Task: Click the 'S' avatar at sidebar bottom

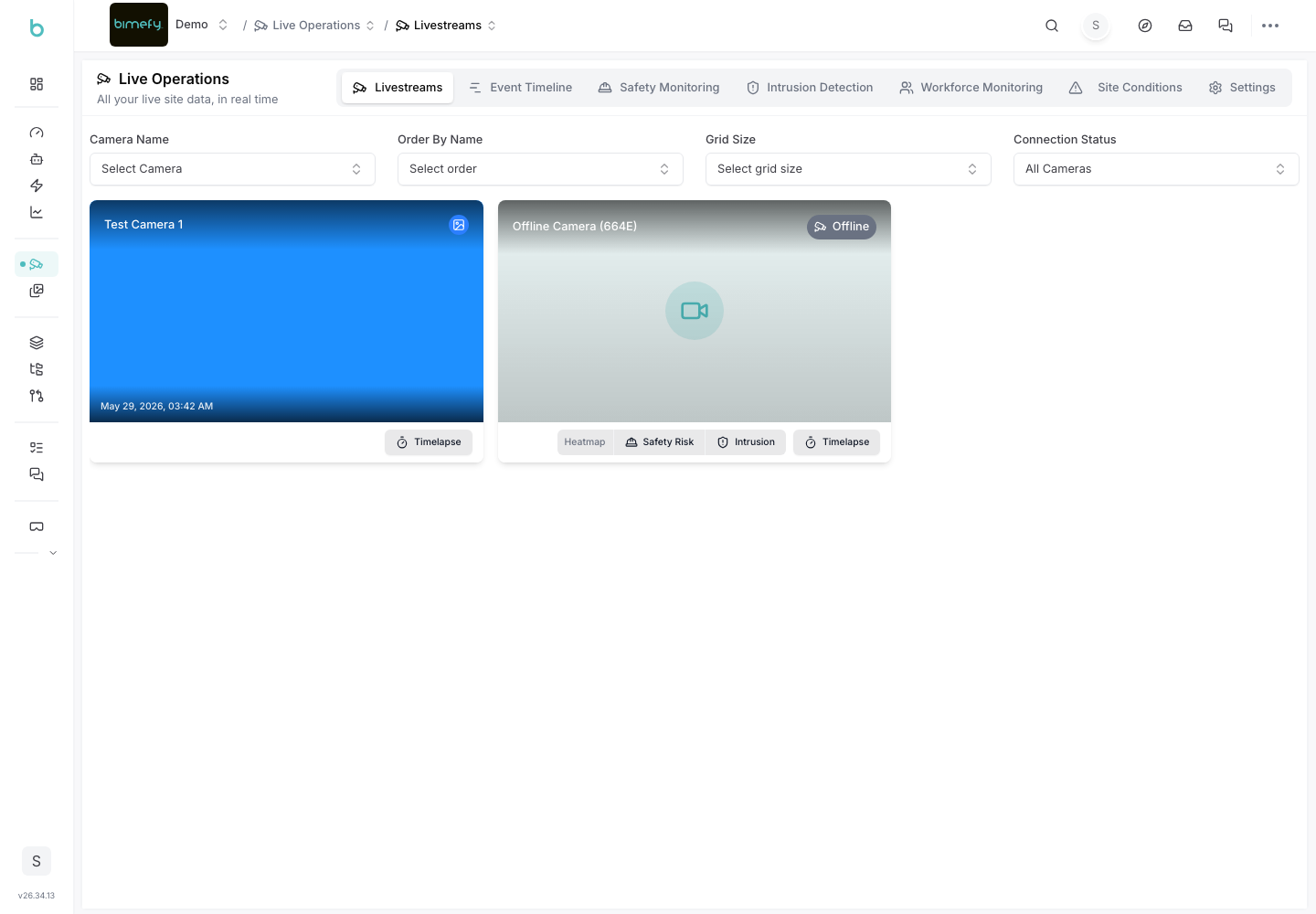Action: (x=37, y=861)
